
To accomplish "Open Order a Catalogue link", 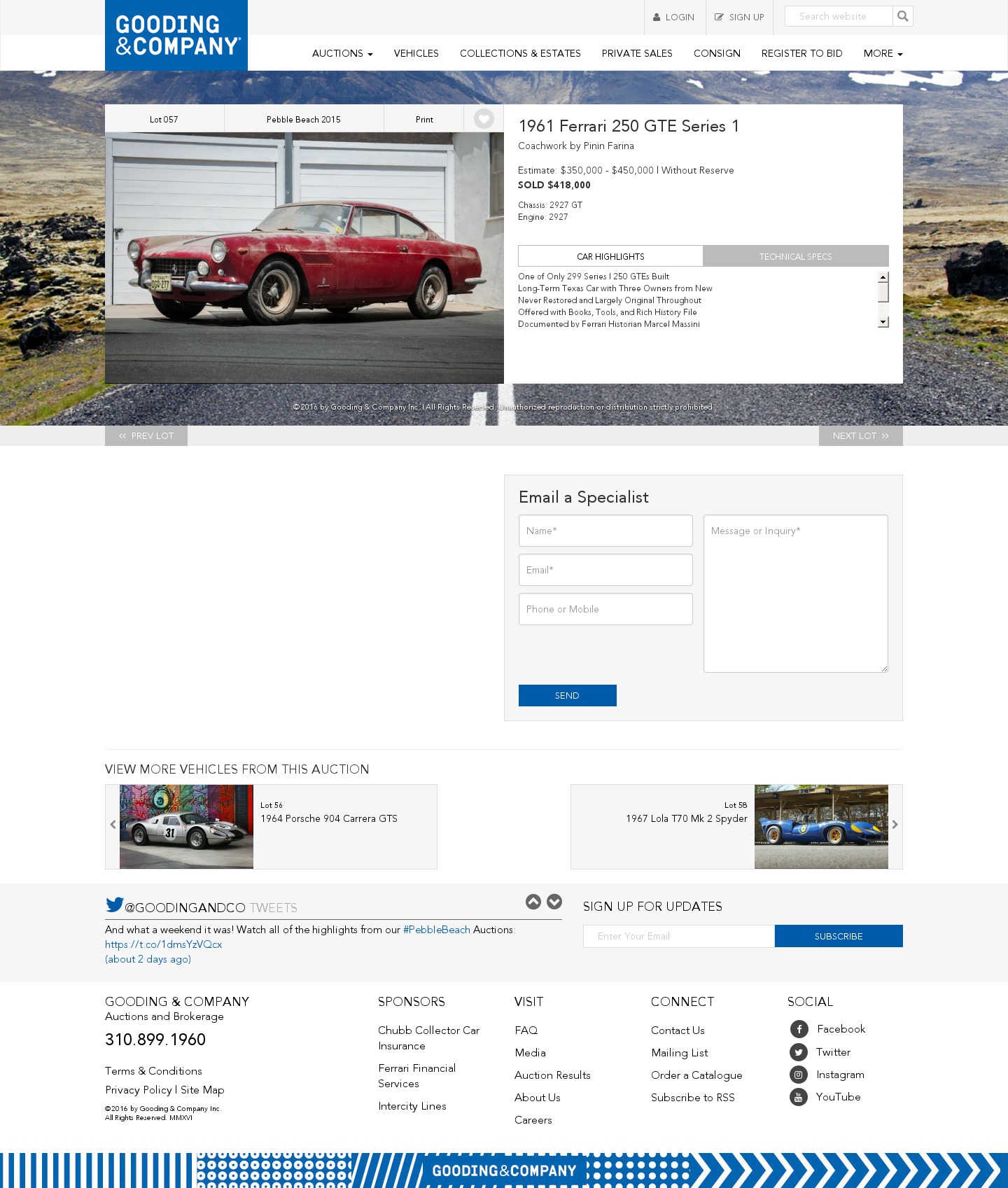I will pos(696,1075).
